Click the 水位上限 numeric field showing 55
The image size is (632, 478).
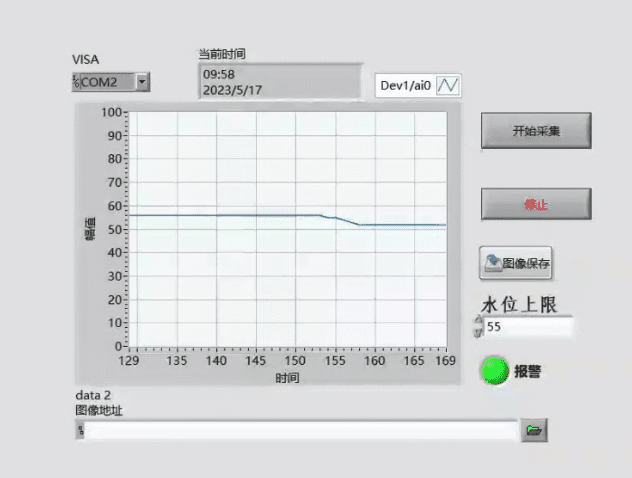(528, 326)
